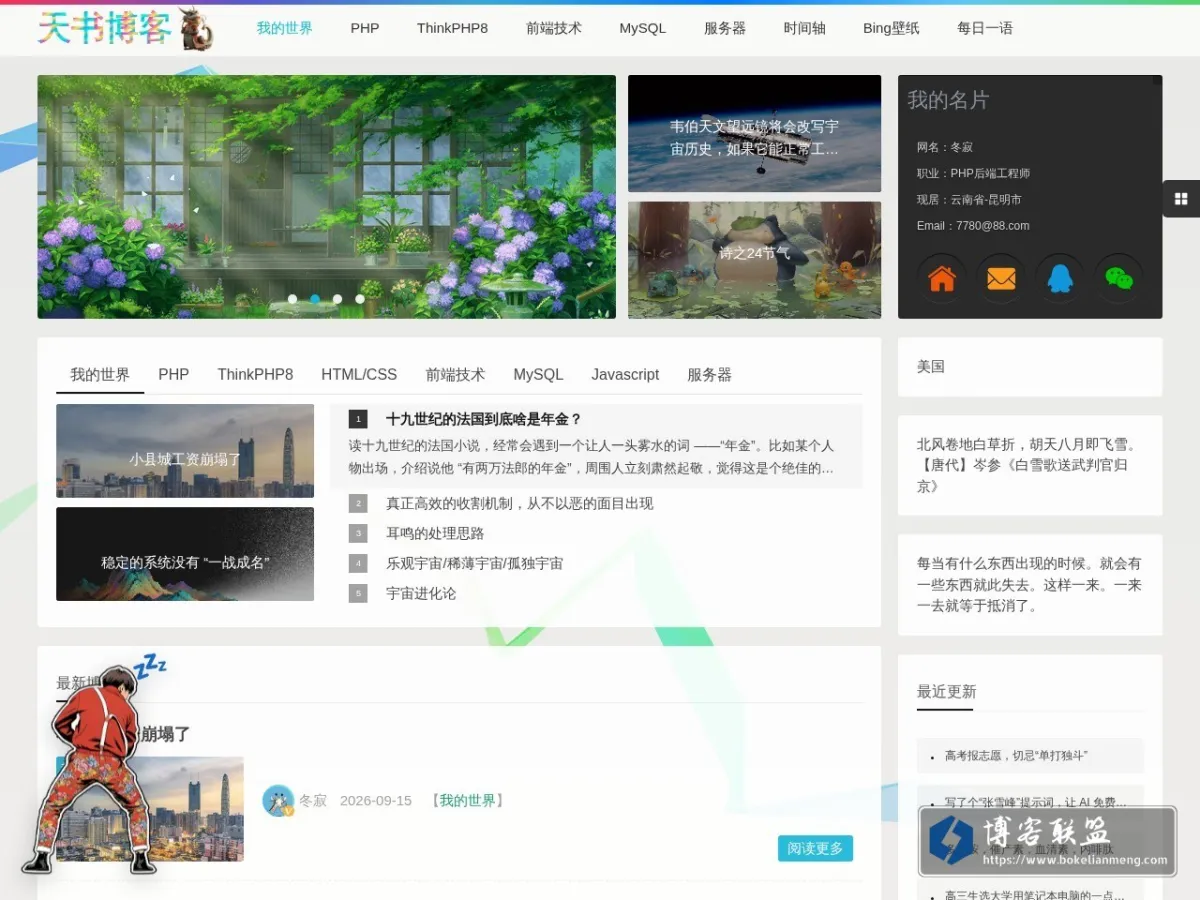Viewport: 1200px width, 900px height.
Task: Switch to Javascript content tab
Action: pyautogui.click(x=625, y=375)
